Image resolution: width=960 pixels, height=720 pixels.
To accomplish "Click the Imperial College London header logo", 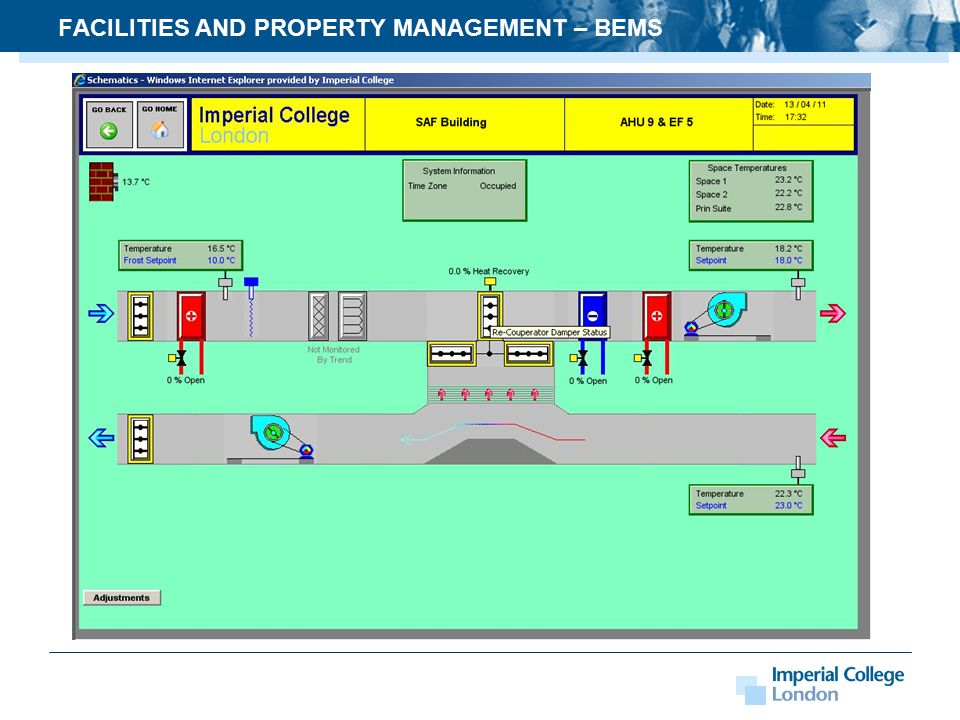I will (x=274, y=124).
